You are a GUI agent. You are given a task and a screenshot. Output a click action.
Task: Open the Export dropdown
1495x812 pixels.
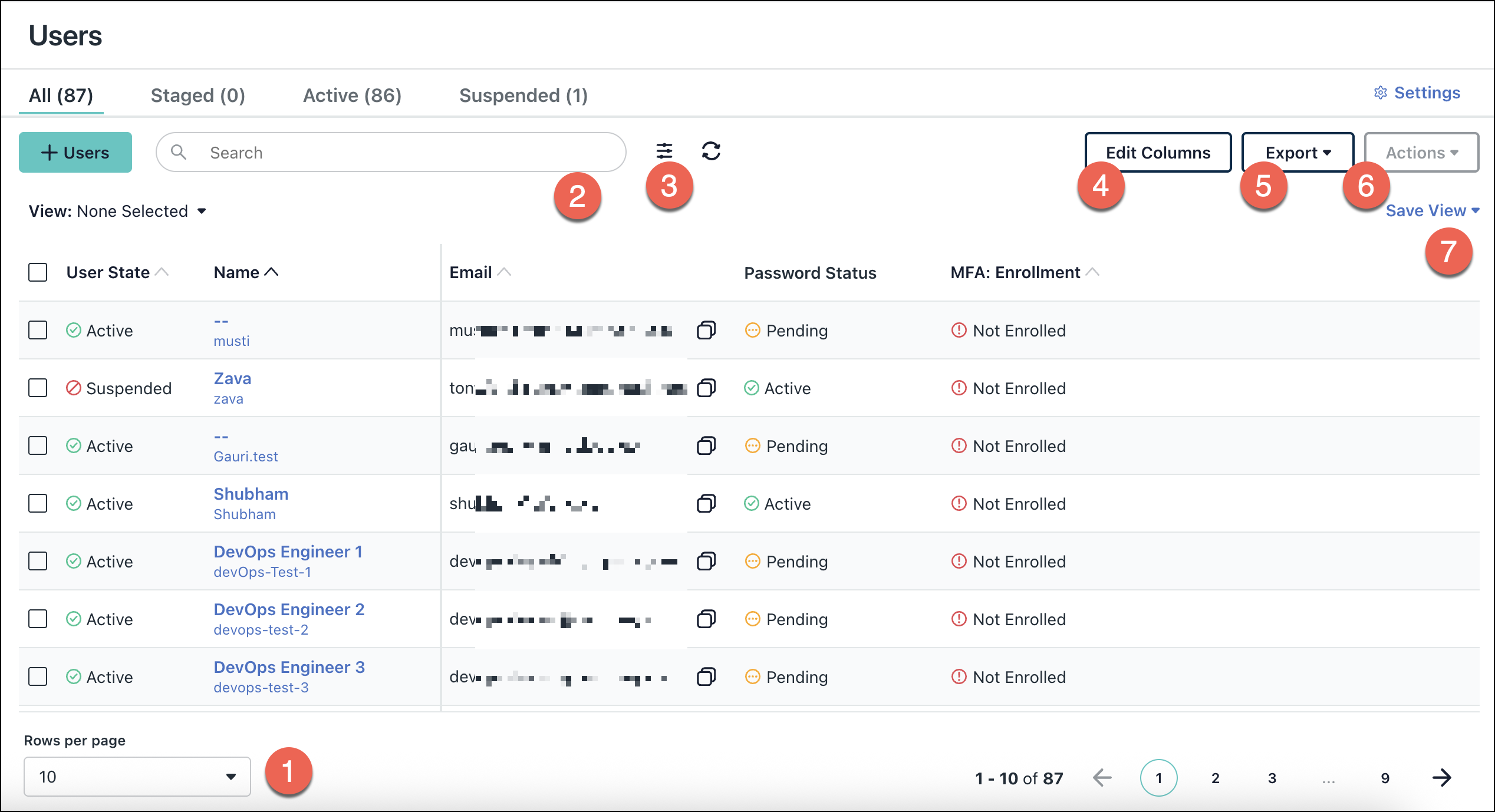point(1296,152)
